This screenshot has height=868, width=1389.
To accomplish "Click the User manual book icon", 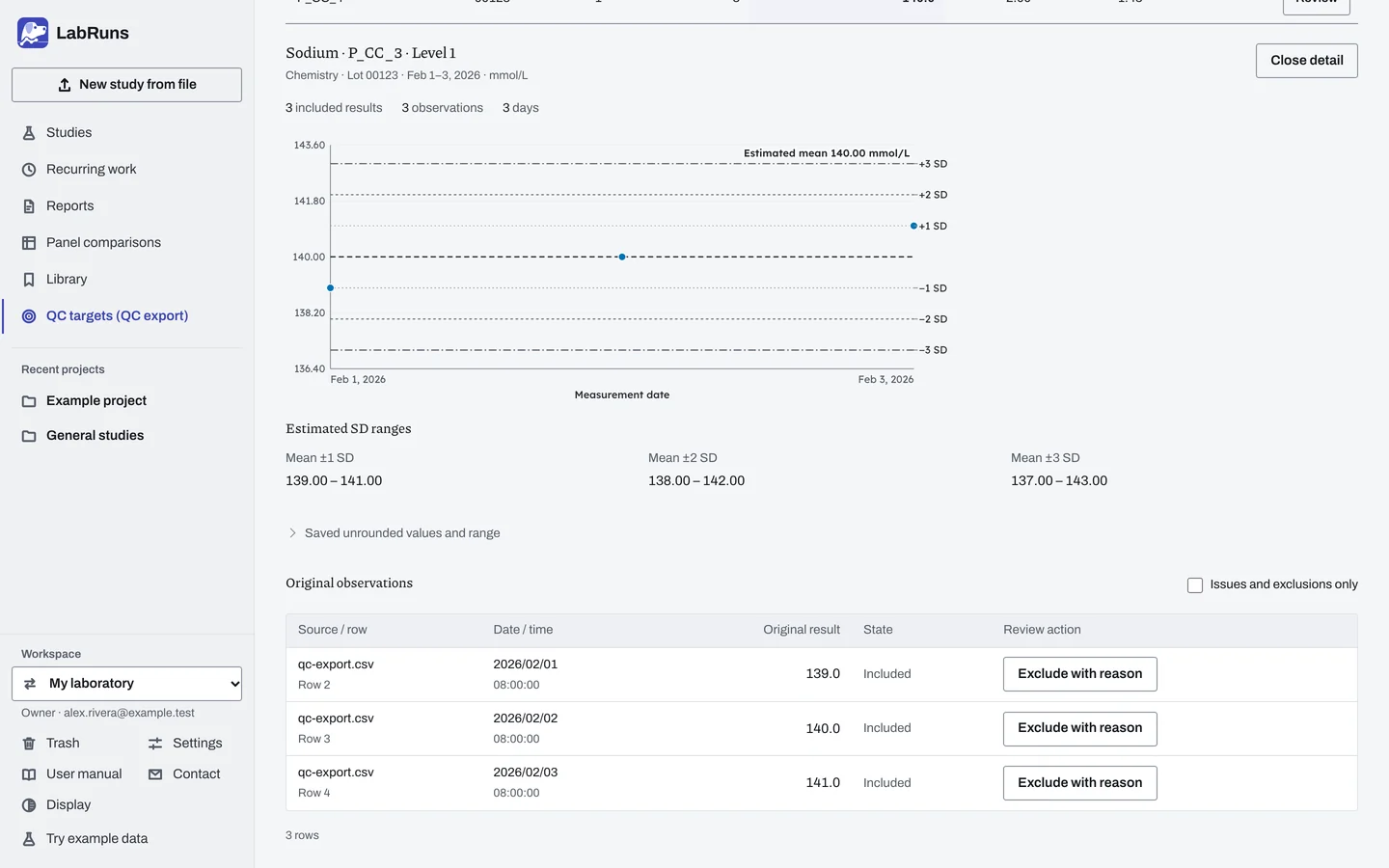I will (x=29, y=774).
